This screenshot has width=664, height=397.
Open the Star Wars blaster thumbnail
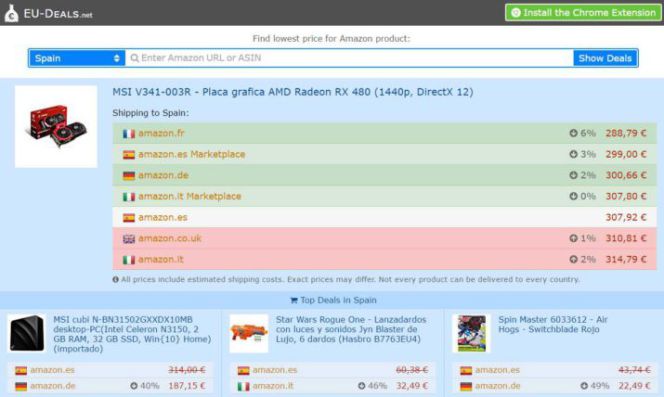(249, 333)
